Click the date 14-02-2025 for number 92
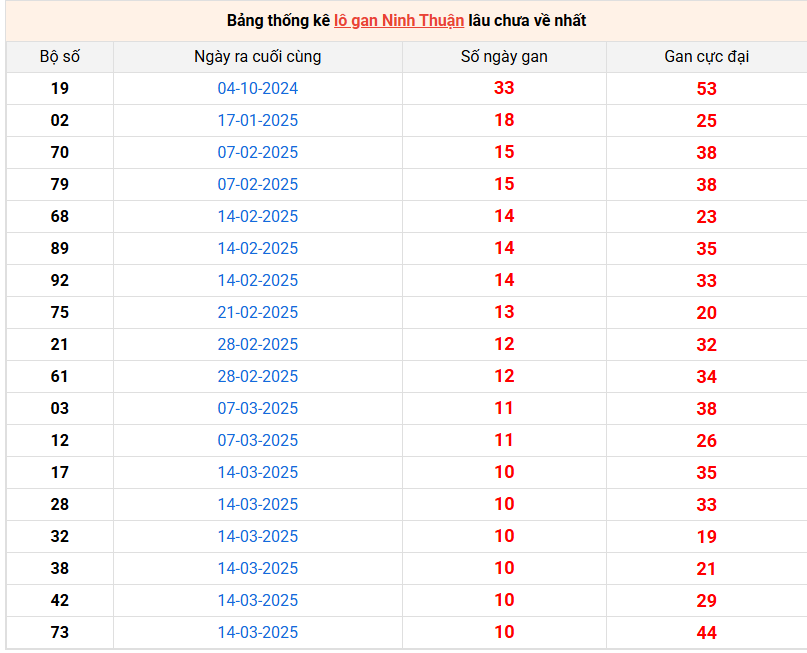This screenshot has width=807, height=653. (257, 280)
